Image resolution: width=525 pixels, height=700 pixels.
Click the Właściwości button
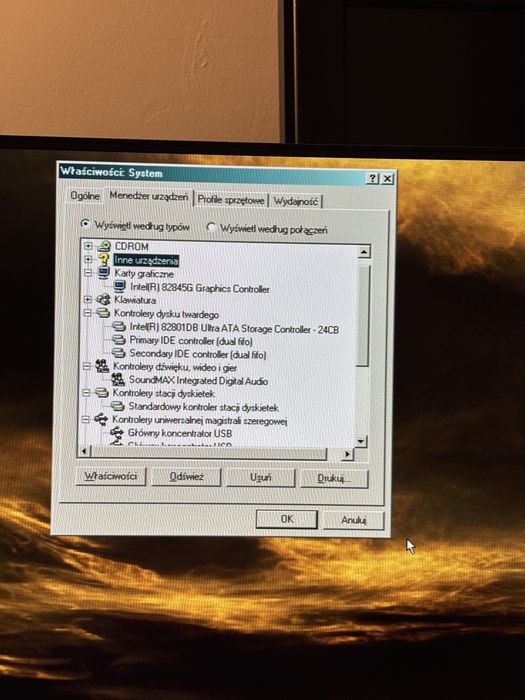coord(111,476)
